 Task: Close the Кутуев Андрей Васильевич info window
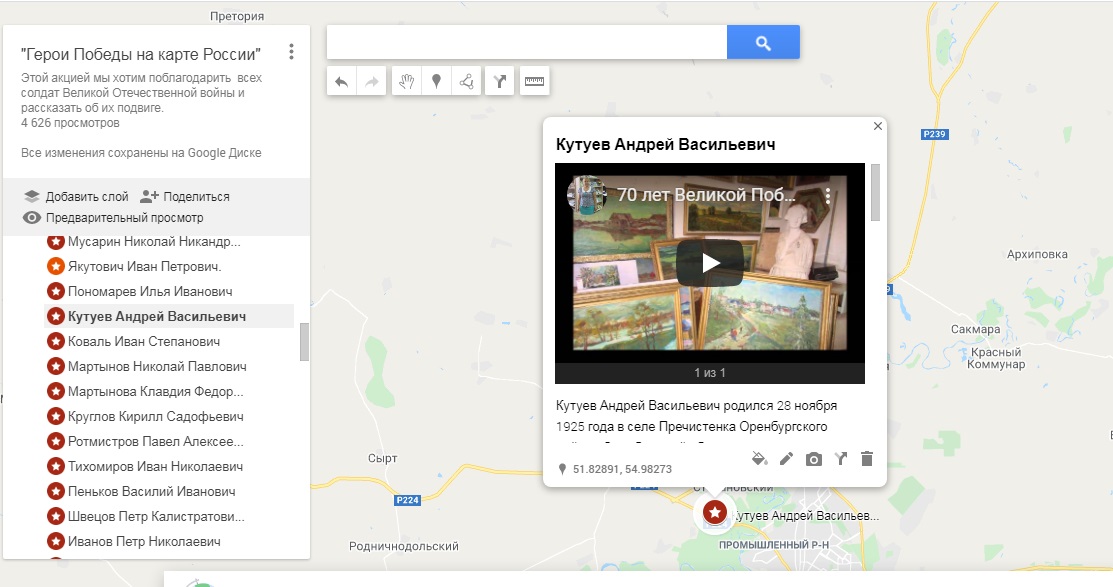click(x=877, y=126)
